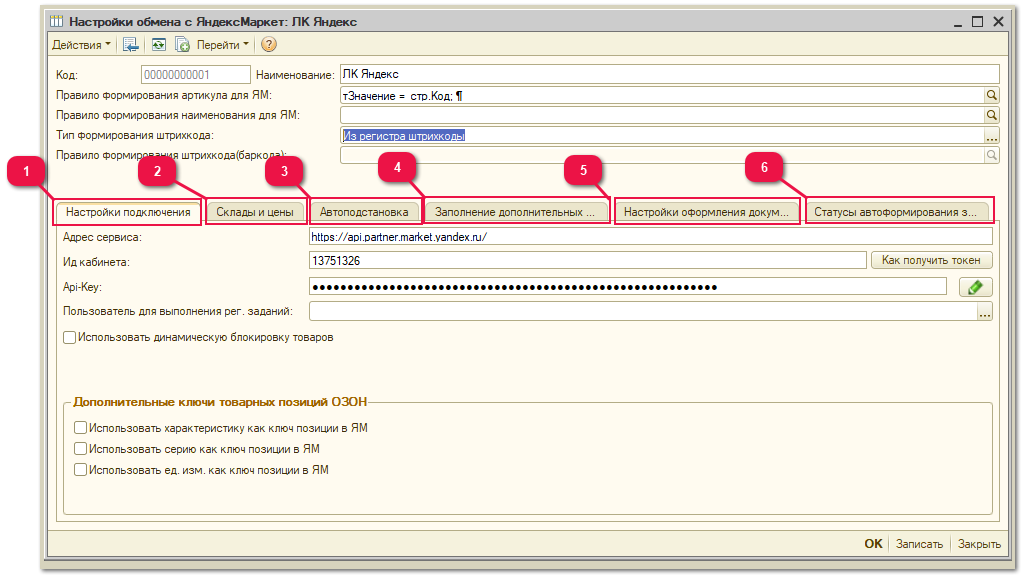The width and height of the screenshot is (1024, 578).
Task: Click the find in list toolbar icon
Action: point(131,44)
